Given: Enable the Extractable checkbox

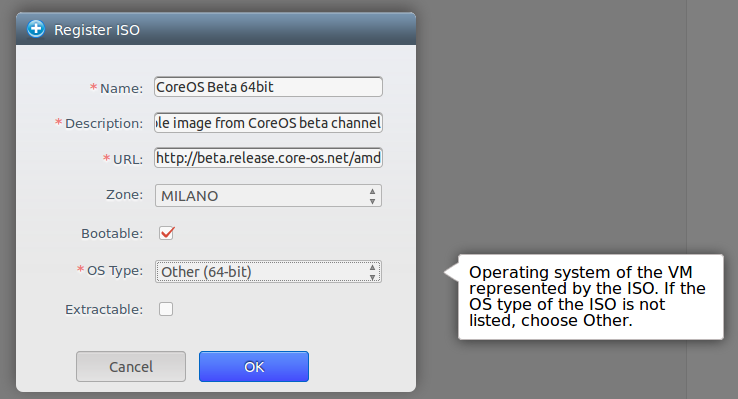Looking at the screenshot, I should click(166, 309).
